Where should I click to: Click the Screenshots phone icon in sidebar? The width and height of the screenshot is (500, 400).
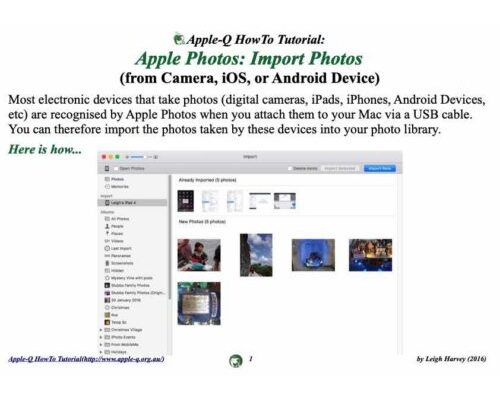coord(107,263)
